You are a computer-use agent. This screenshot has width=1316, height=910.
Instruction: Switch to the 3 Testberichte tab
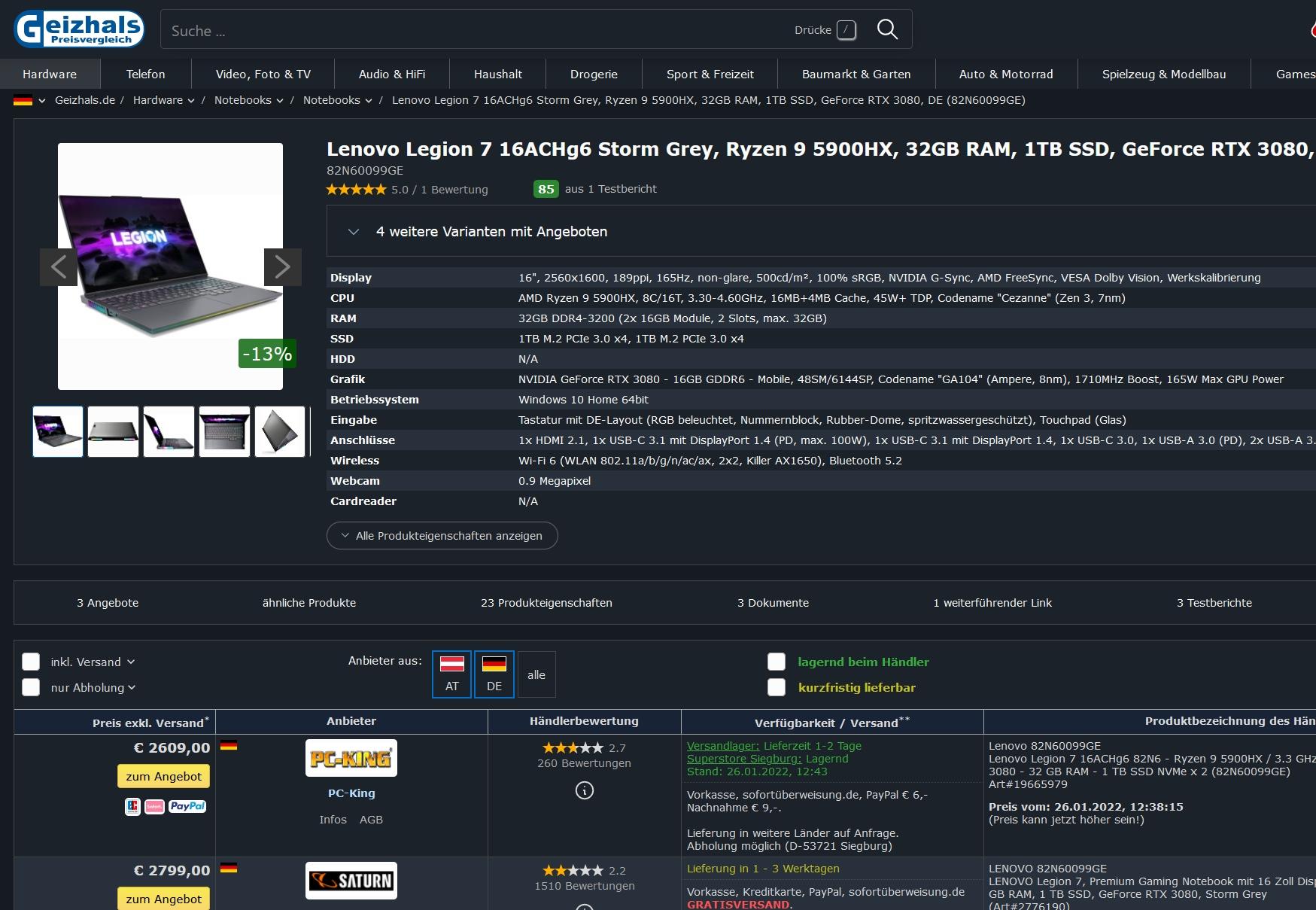coord(1214,603)
